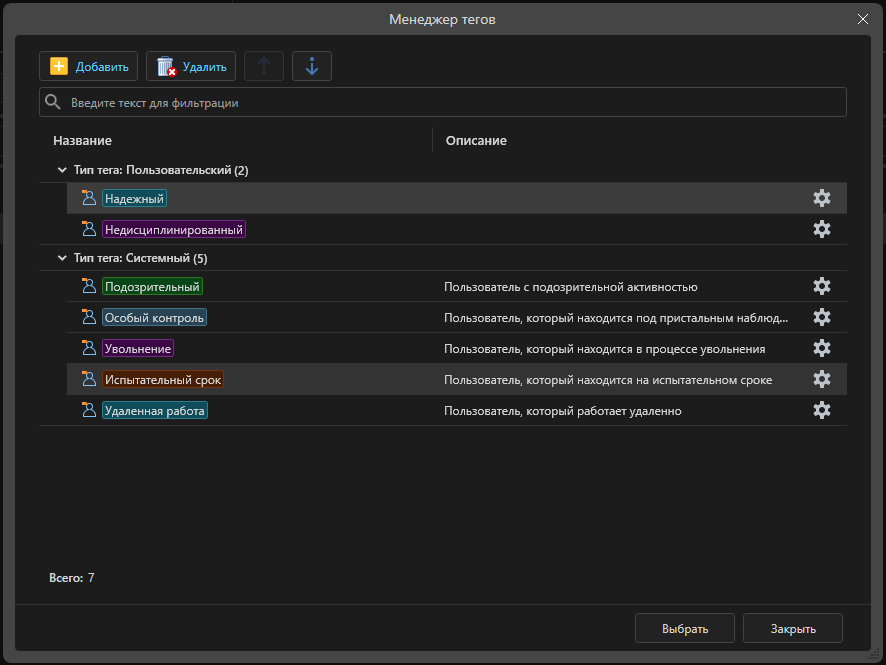
Task: Collapse the Системный tag type group
Action: 62,259
